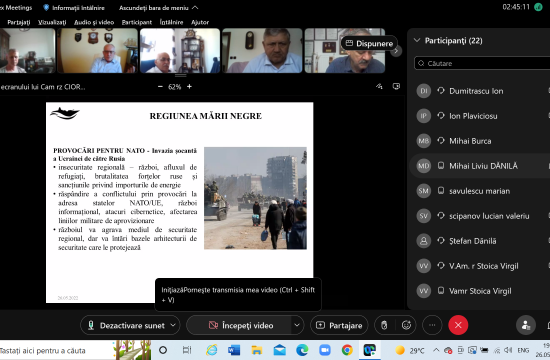The width and height of the screenshot is (550, 360).
Task: Toggle participants panel button in control bar
Action: (x=526, y=325)
